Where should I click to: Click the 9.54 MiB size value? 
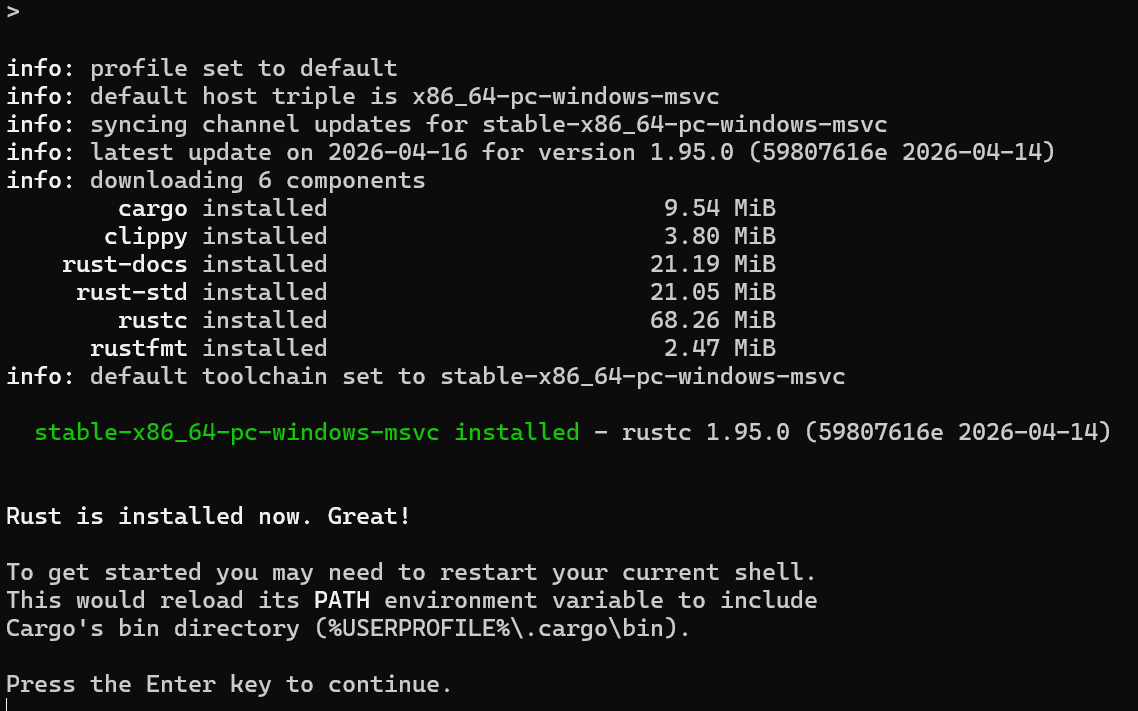(720, 208)
